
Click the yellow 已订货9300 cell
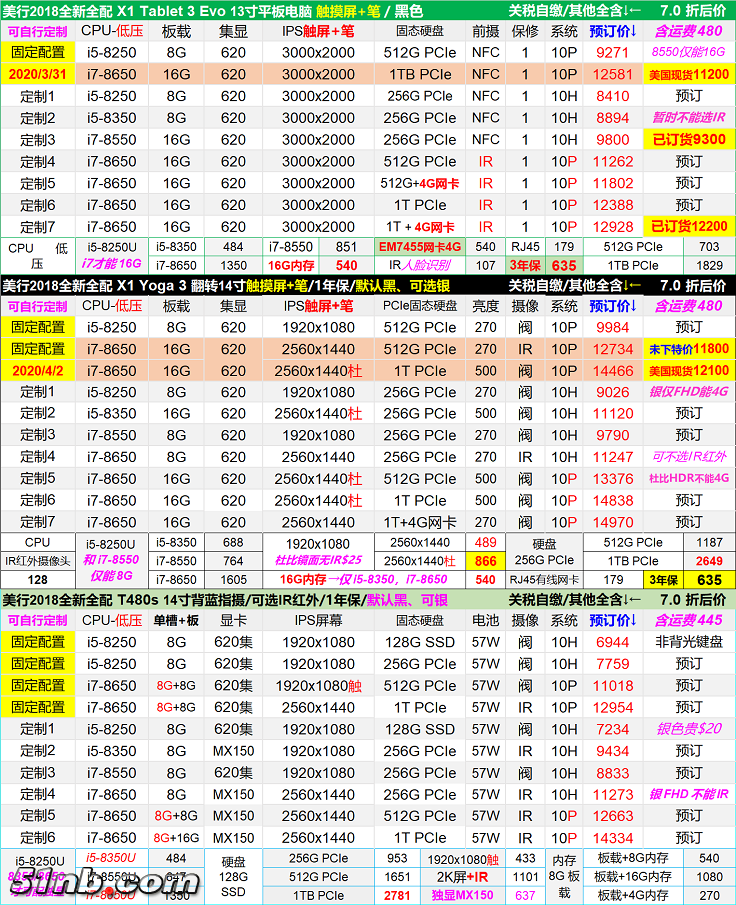point(689,140)
